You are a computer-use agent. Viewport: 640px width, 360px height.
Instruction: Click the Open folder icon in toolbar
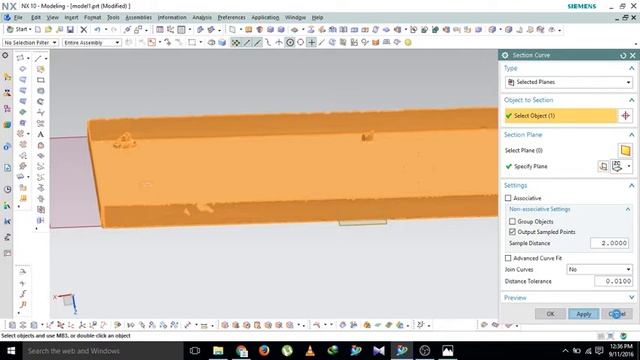coord(49,29)
